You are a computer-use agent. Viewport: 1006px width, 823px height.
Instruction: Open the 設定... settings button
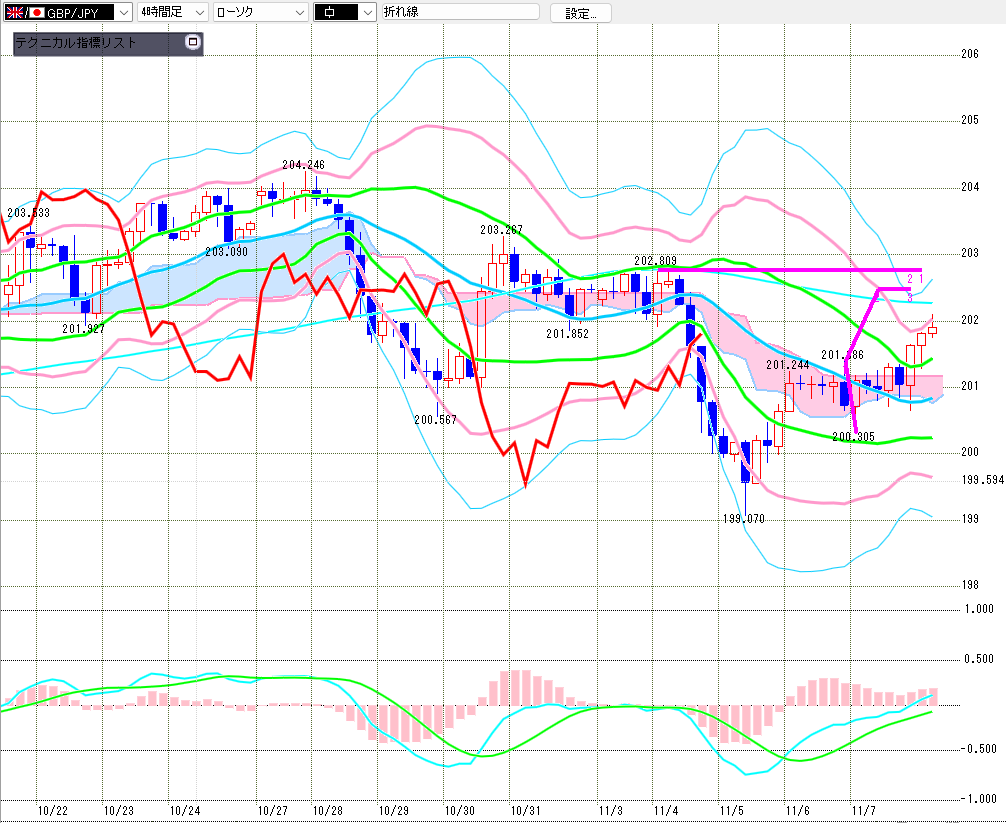coord(587,13)
